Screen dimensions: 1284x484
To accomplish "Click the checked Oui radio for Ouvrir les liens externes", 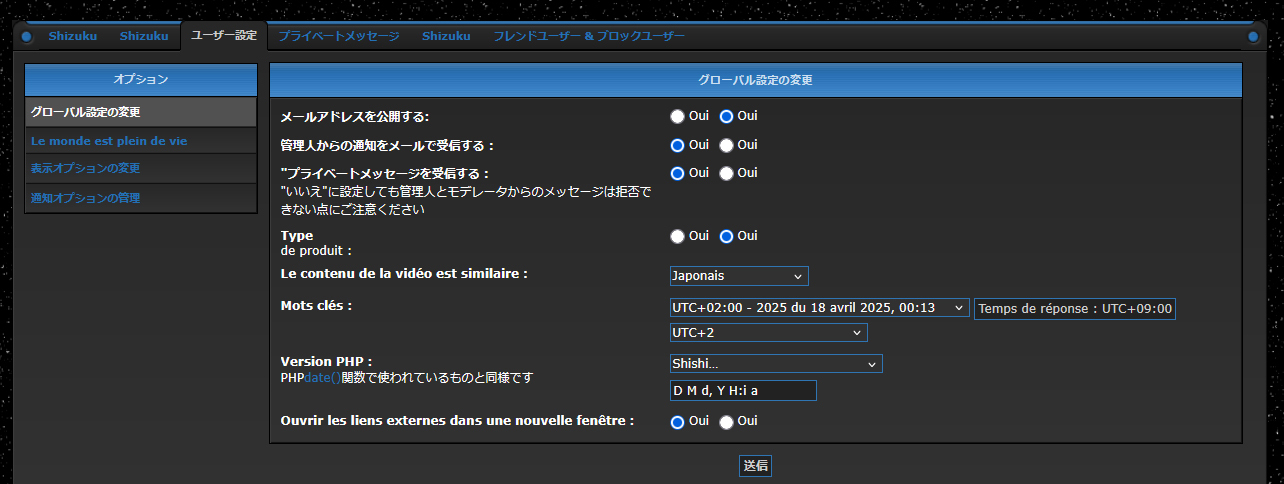I will coord(677,422).
